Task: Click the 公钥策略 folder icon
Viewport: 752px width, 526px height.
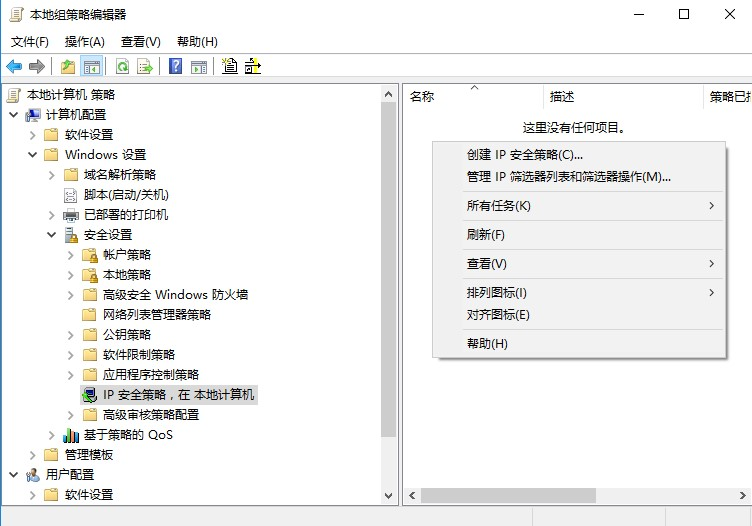Action: click(x=90, y=335)
